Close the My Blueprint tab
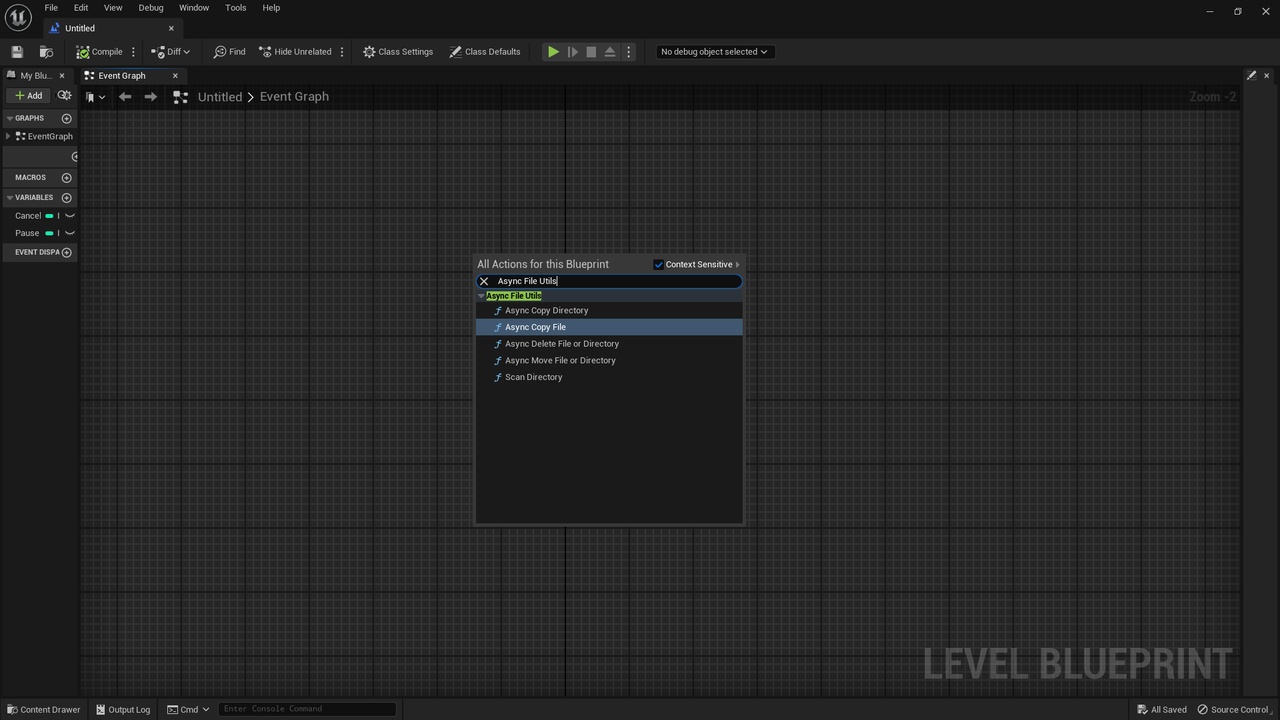Screen dimensions: 1280x720 [62, 76]
